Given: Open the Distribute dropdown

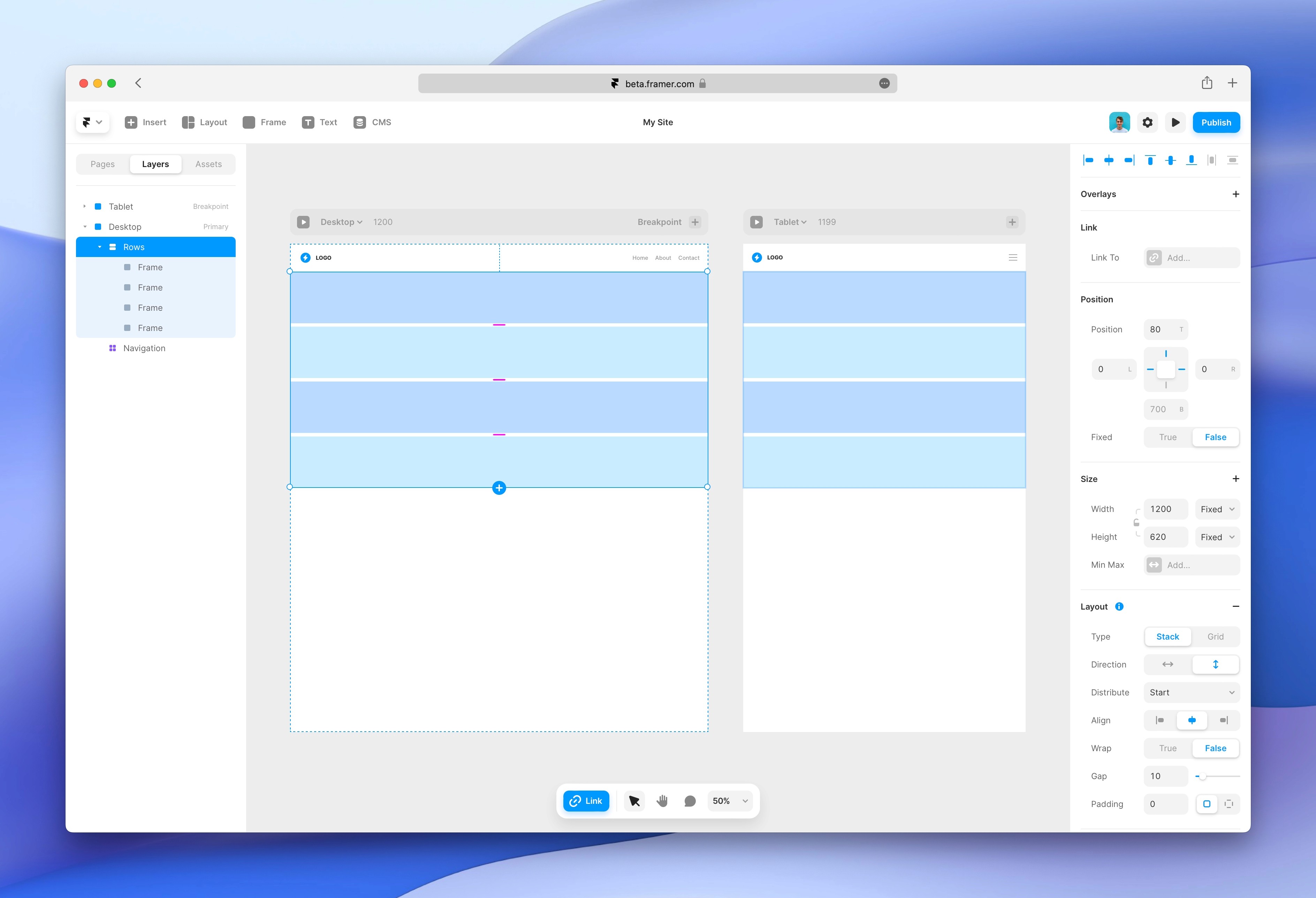Looking at the screenshot, I should pyautogui.click(x=1192, y=692).
